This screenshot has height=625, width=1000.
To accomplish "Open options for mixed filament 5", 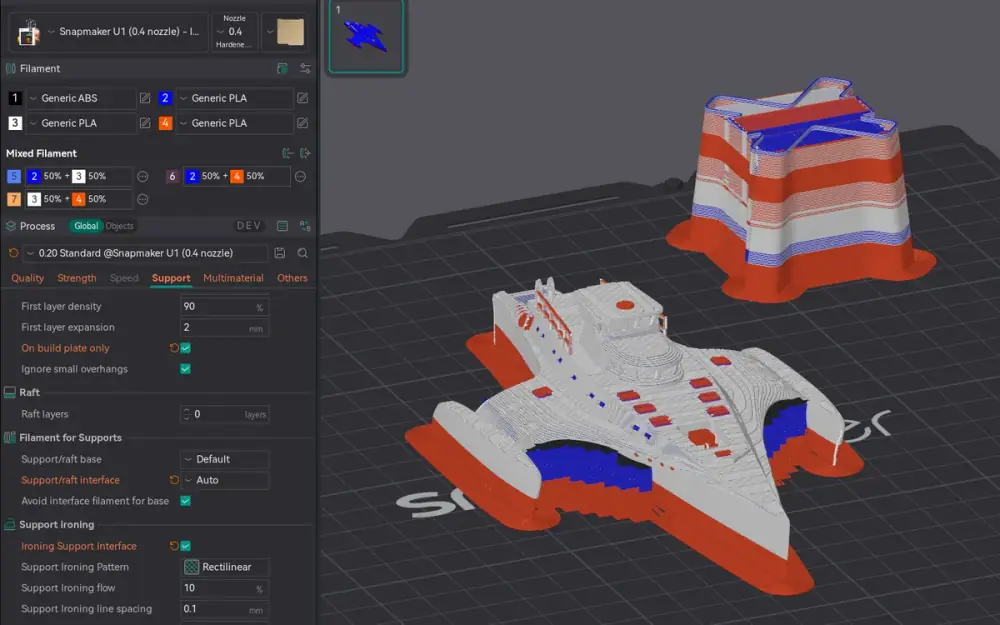I will click(x=143, y=177).
